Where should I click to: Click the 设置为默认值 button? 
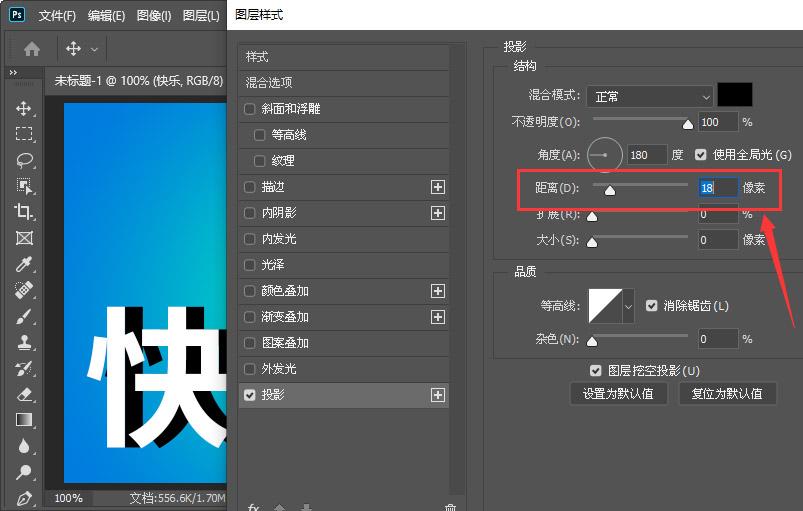[618, 393]
